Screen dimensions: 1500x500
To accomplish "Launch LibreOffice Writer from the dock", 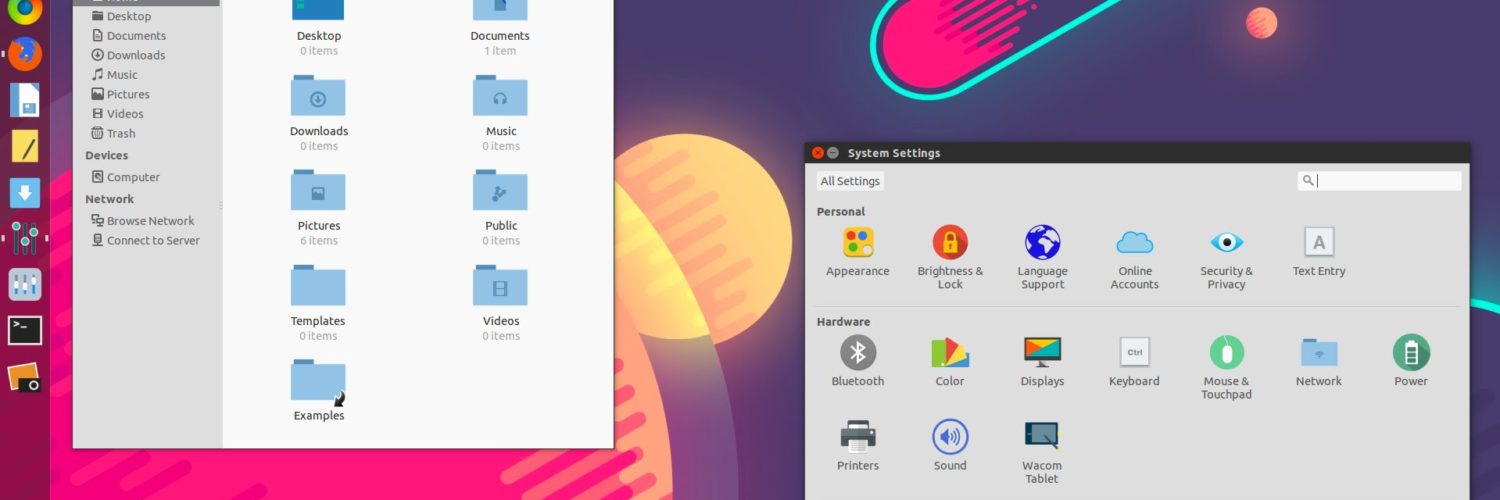I will click(x=25, y=100).
